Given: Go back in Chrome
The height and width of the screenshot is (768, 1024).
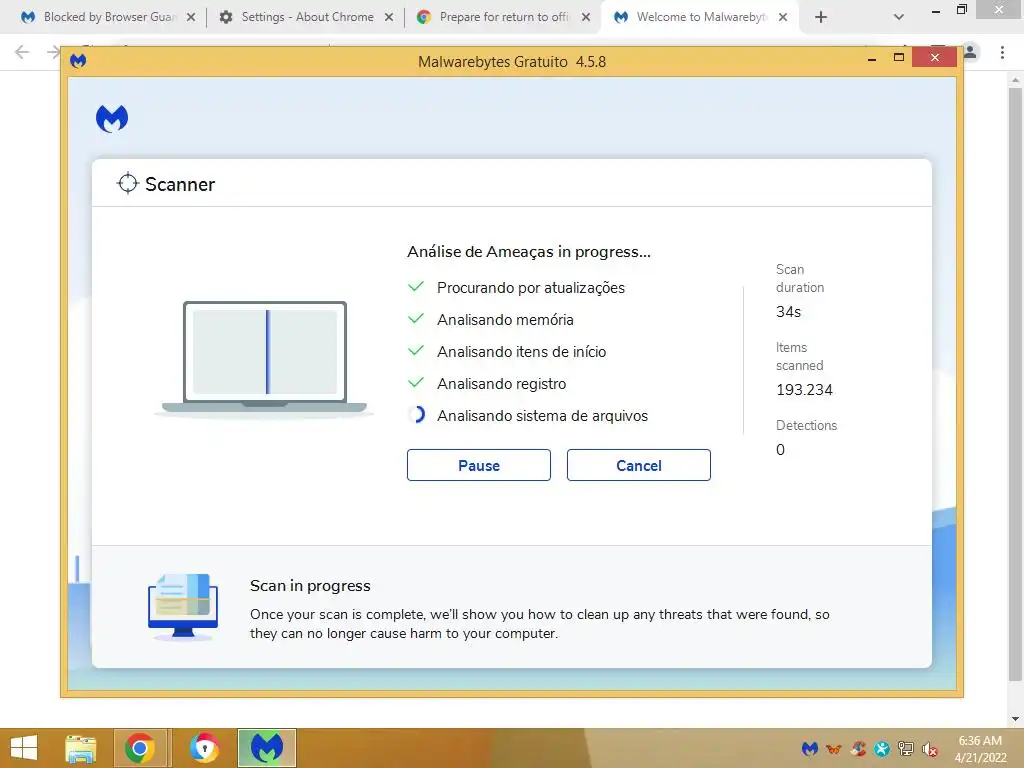Looking at the screenshot, I should (22, 52).
